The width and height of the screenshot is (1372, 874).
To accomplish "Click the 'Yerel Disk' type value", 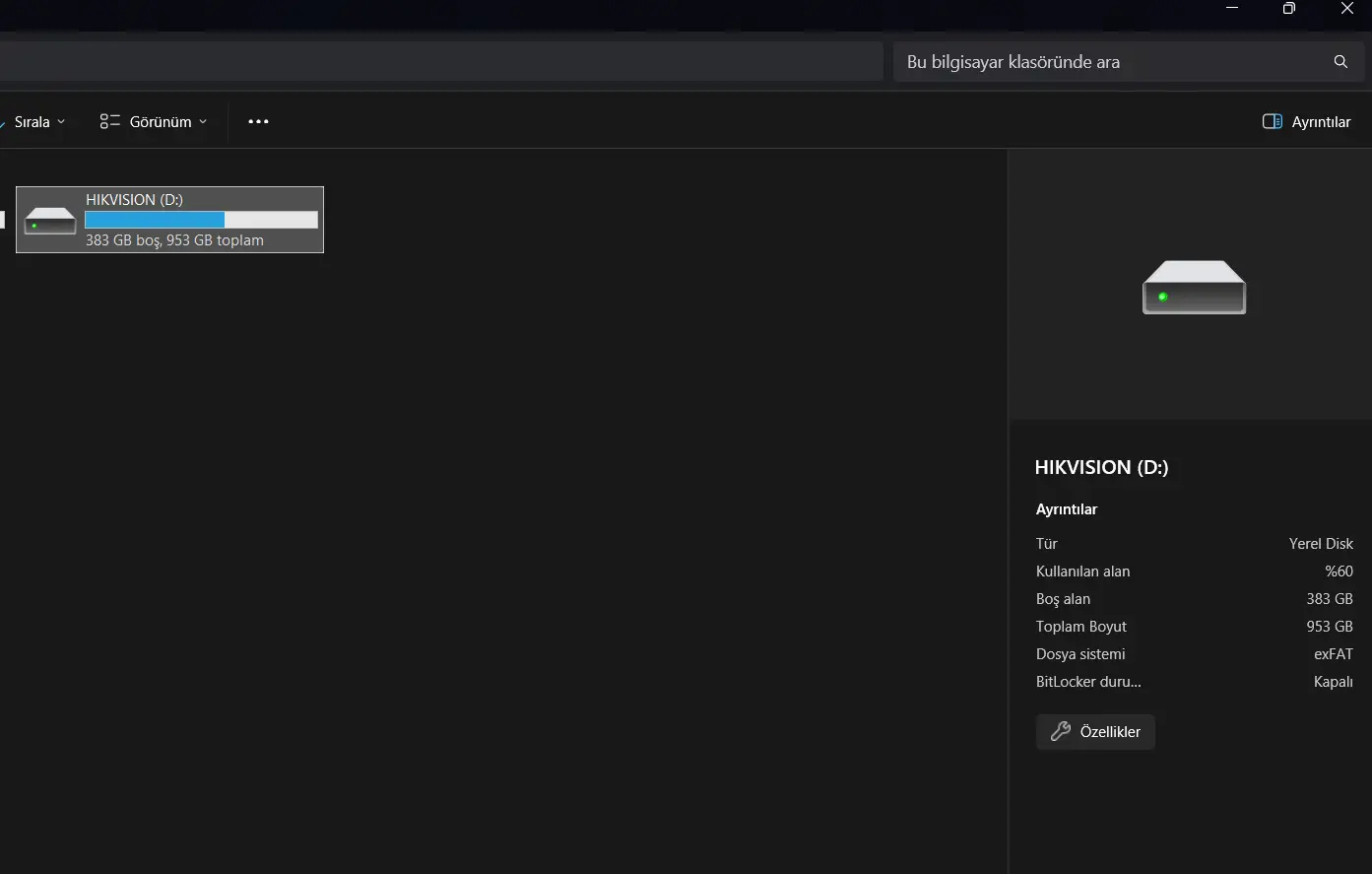I will pyautogui.click(x=1321, y=544).
